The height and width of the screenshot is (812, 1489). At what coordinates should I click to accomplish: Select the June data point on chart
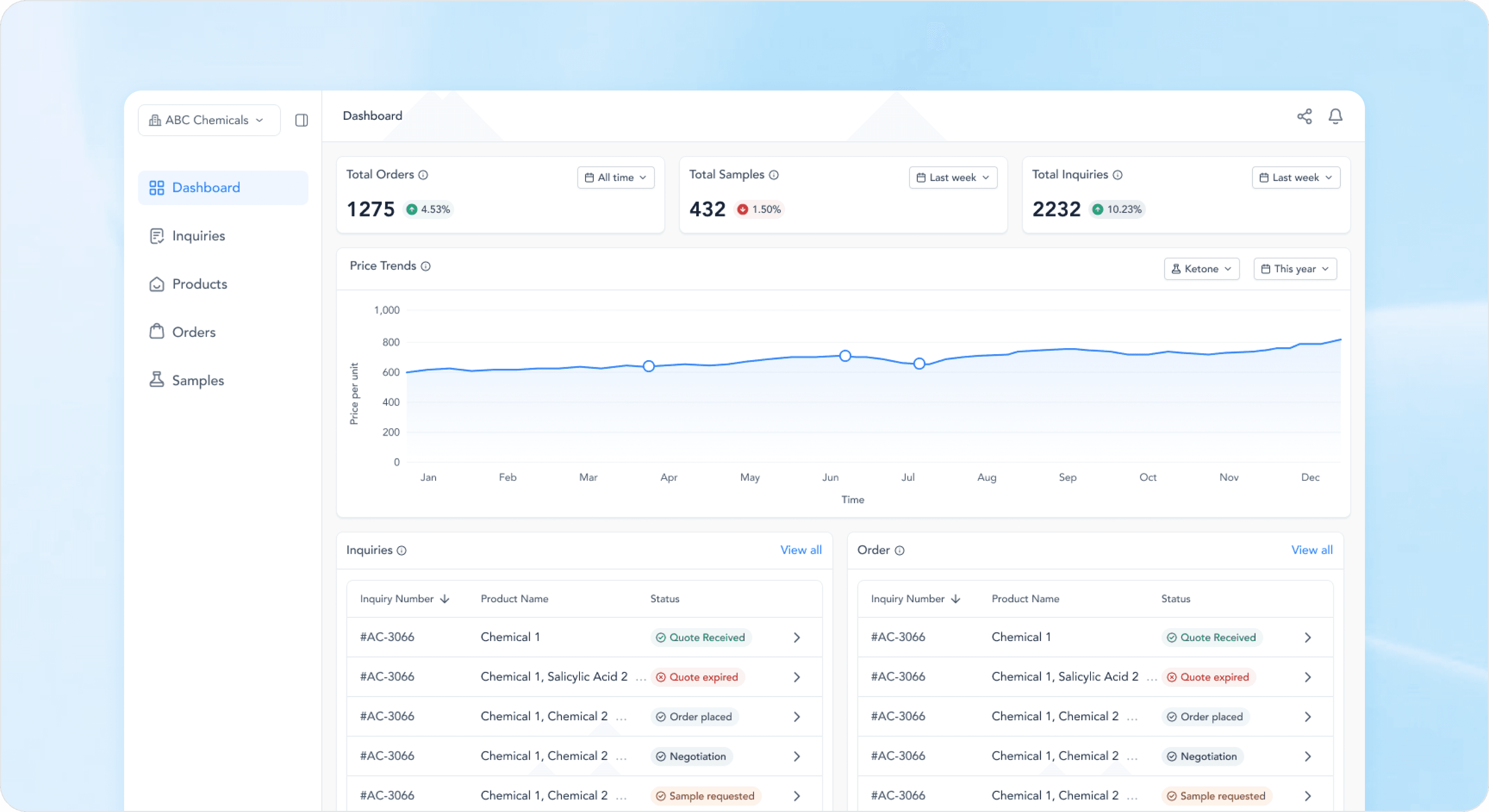[x=845, y=356]
